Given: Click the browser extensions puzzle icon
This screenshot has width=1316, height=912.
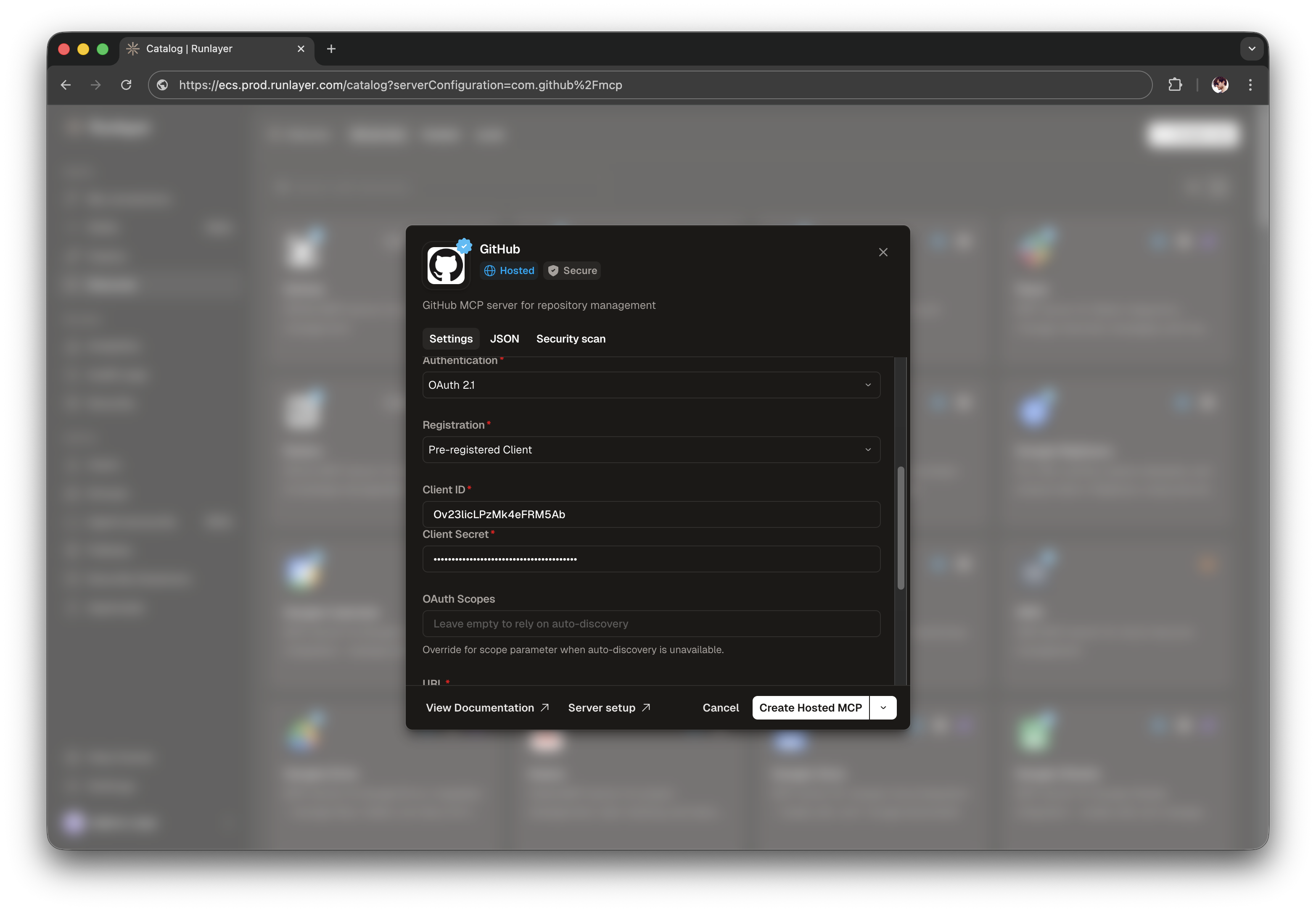Looking at the screenshot, I should click(1176, 84).
